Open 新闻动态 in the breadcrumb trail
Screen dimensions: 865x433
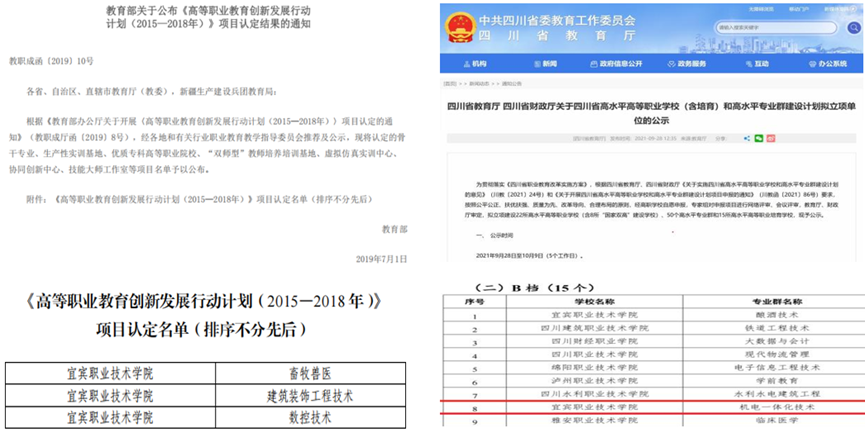click(x=479, y=85)
